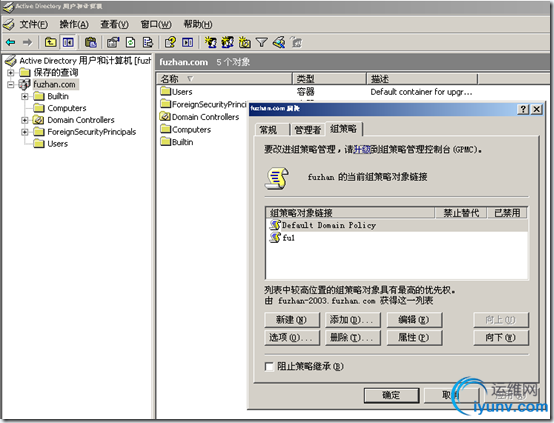The width and height of the screenshot is (554, 423).
Task: Expand the 保存的查询 tree node
Action: tap(11, 73)
